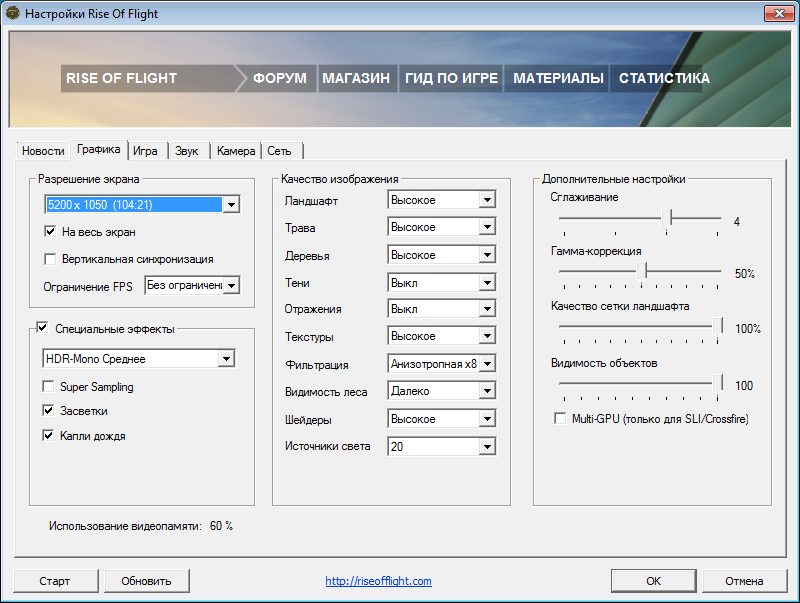
Task: Switch to the Камера tab
Action: click(236, 151)
